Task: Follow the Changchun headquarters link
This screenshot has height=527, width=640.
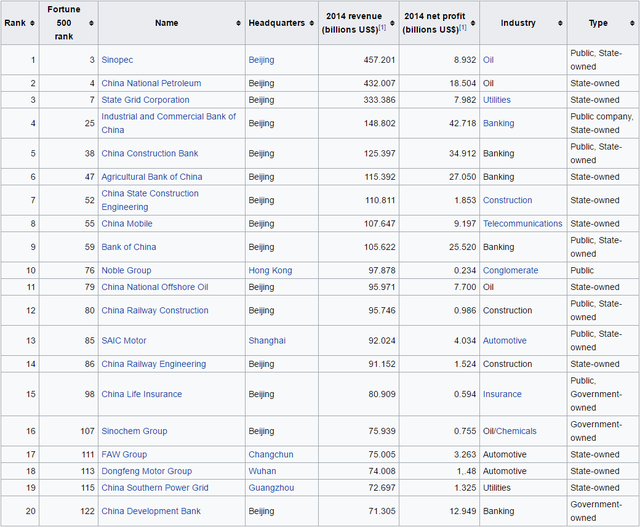Action: pyautogui.click(x=271, y=454)
